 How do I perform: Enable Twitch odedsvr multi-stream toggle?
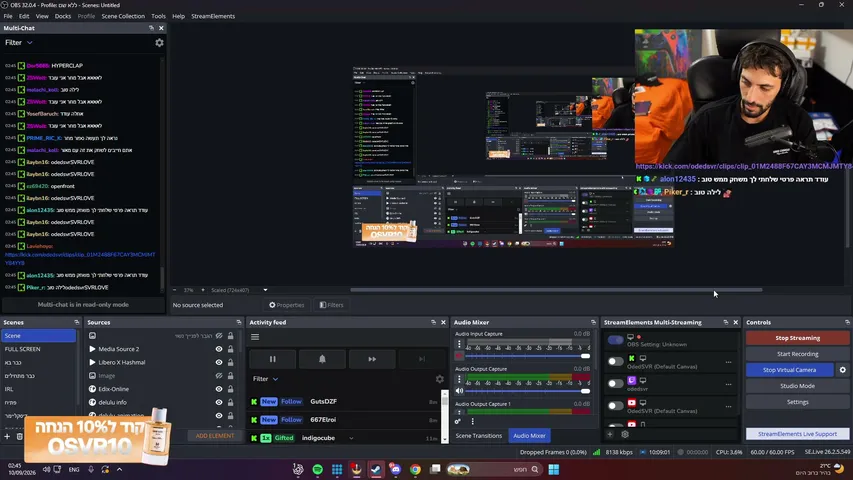coord(615,384)
